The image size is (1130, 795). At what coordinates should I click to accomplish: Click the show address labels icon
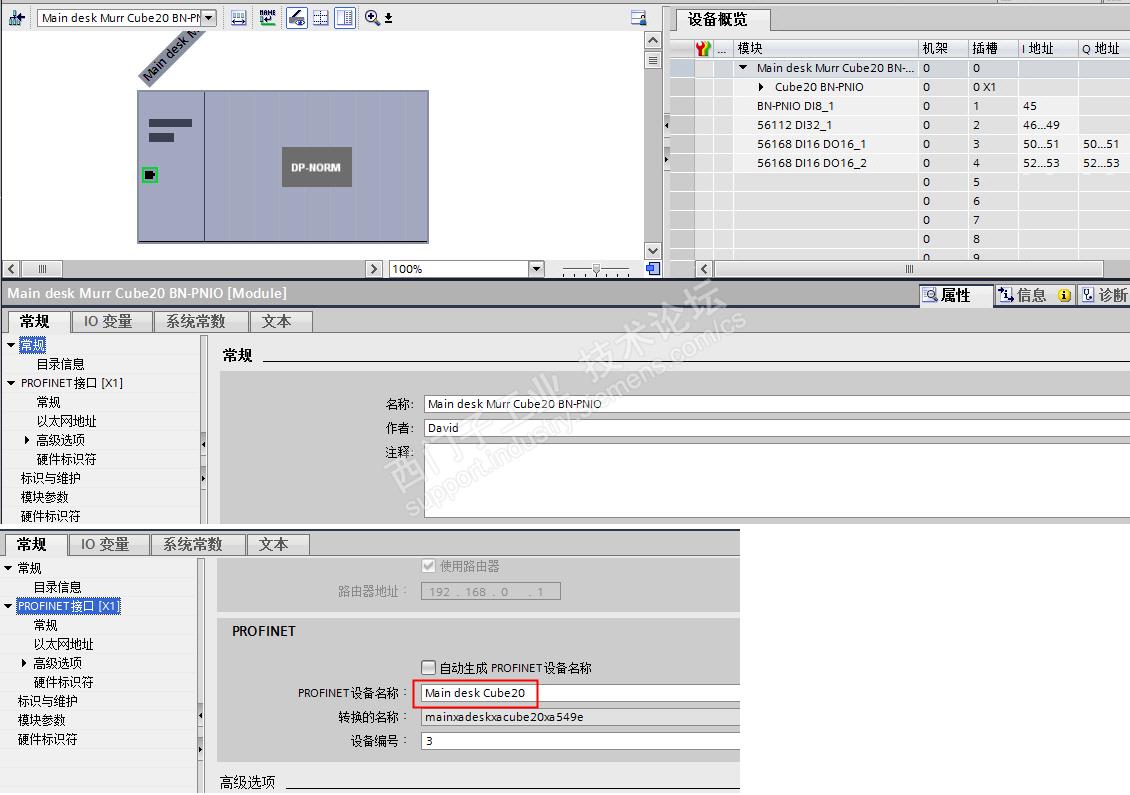pos(239,18)
